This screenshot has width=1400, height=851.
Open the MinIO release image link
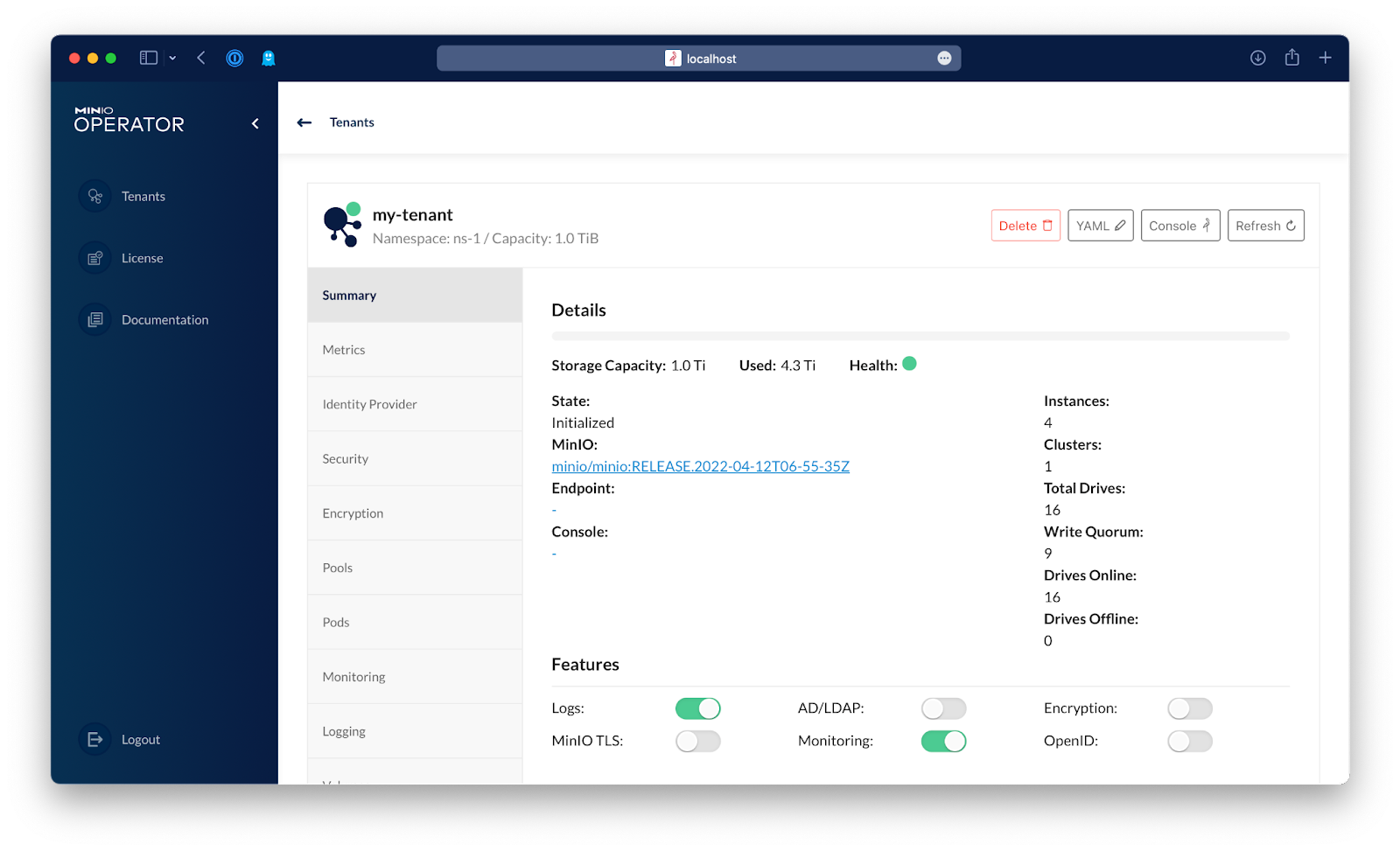click(700, 466)
